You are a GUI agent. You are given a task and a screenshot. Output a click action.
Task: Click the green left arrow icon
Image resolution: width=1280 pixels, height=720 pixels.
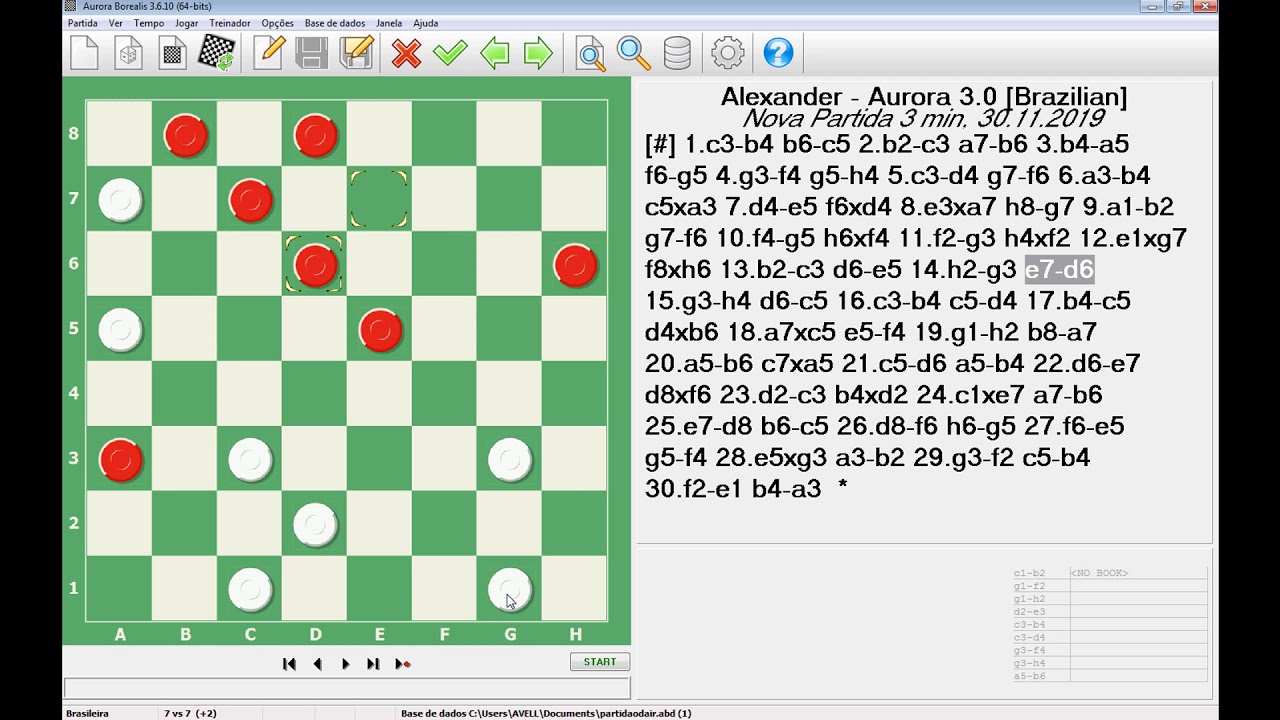click(x=494, y=53)
